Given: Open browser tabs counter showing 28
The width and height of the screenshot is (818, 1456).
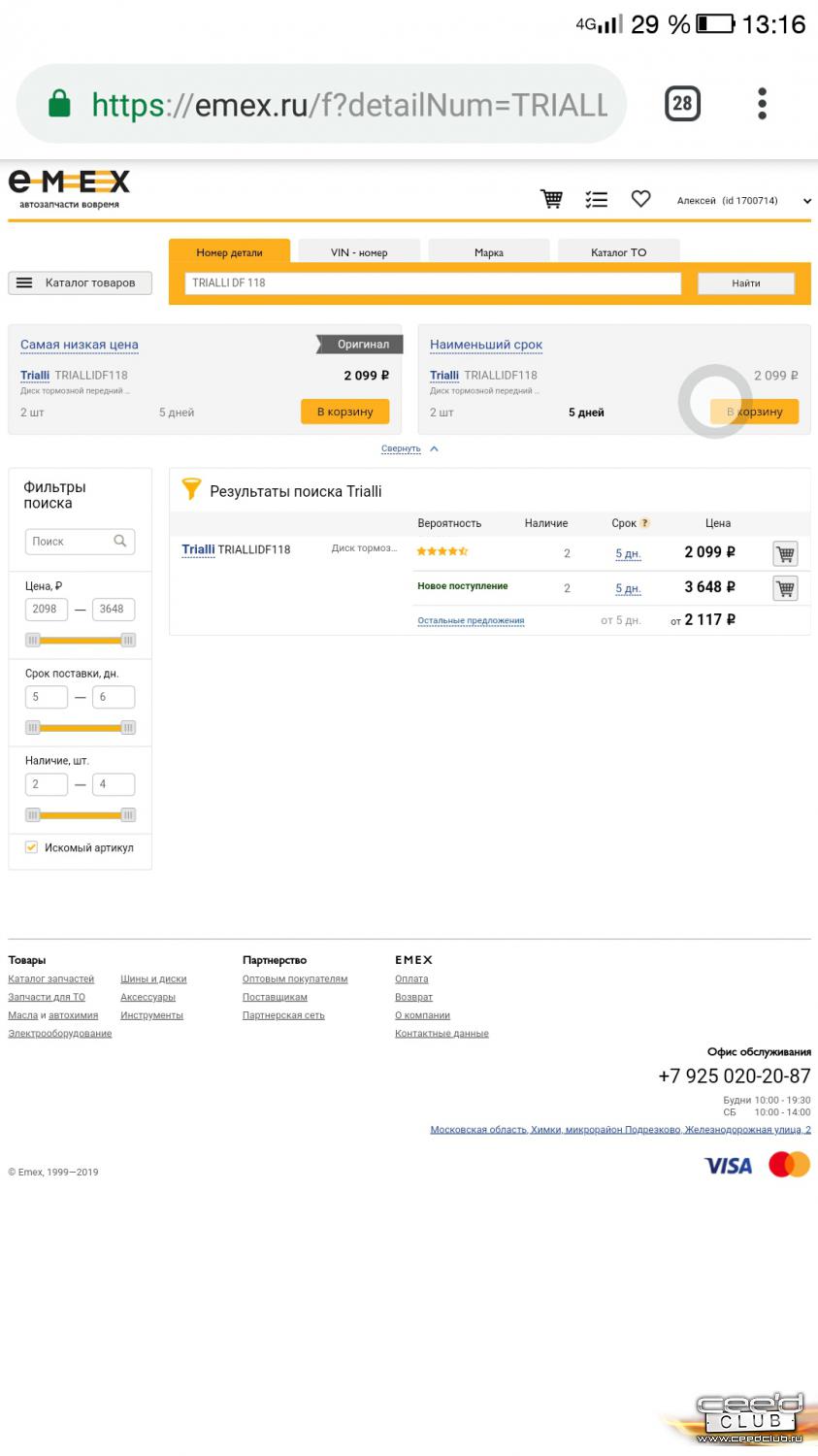Looking at the screenshot, I should click(682, 104).
